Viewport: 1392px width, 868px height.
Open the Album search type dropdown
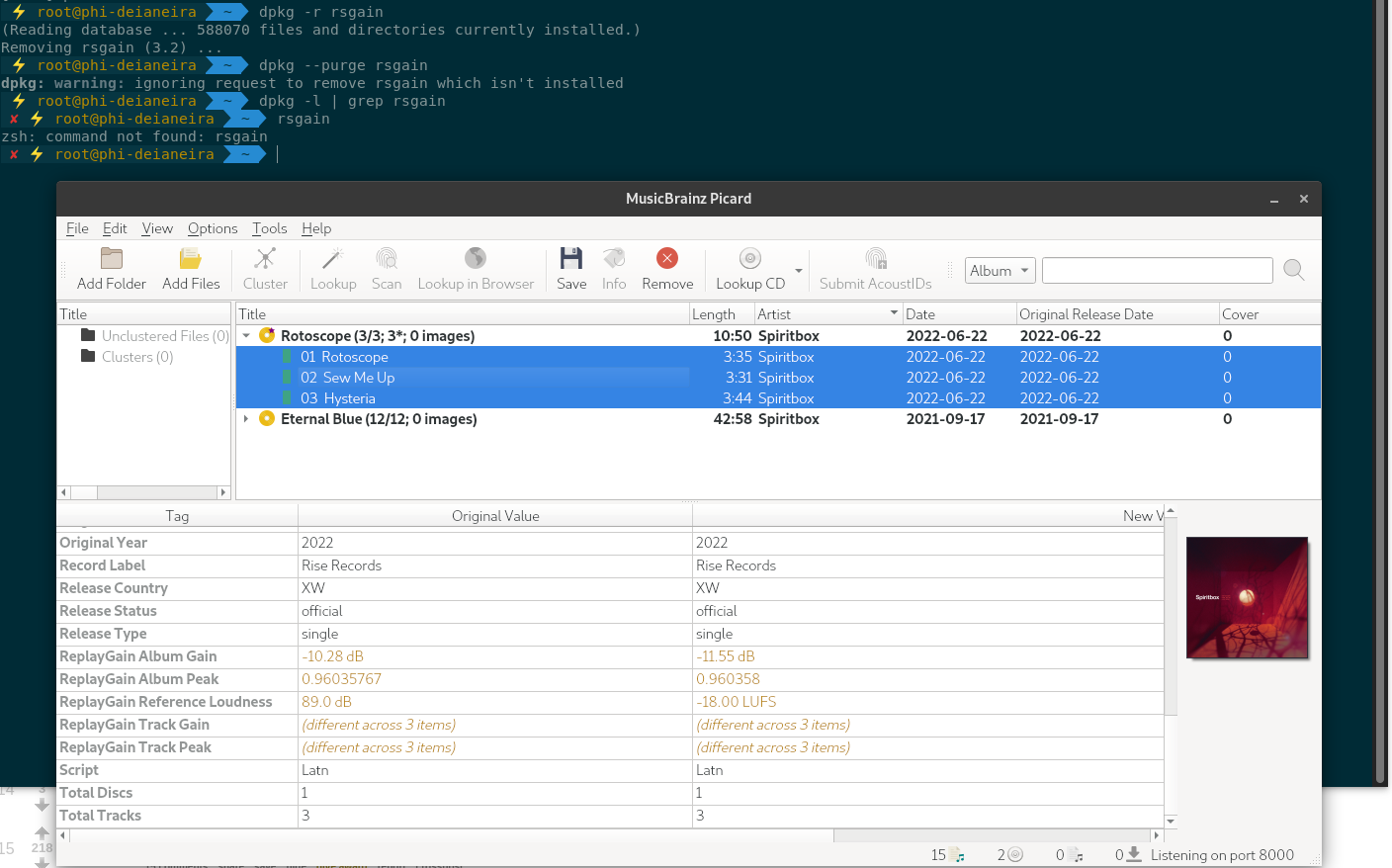[x=999, y=270]
